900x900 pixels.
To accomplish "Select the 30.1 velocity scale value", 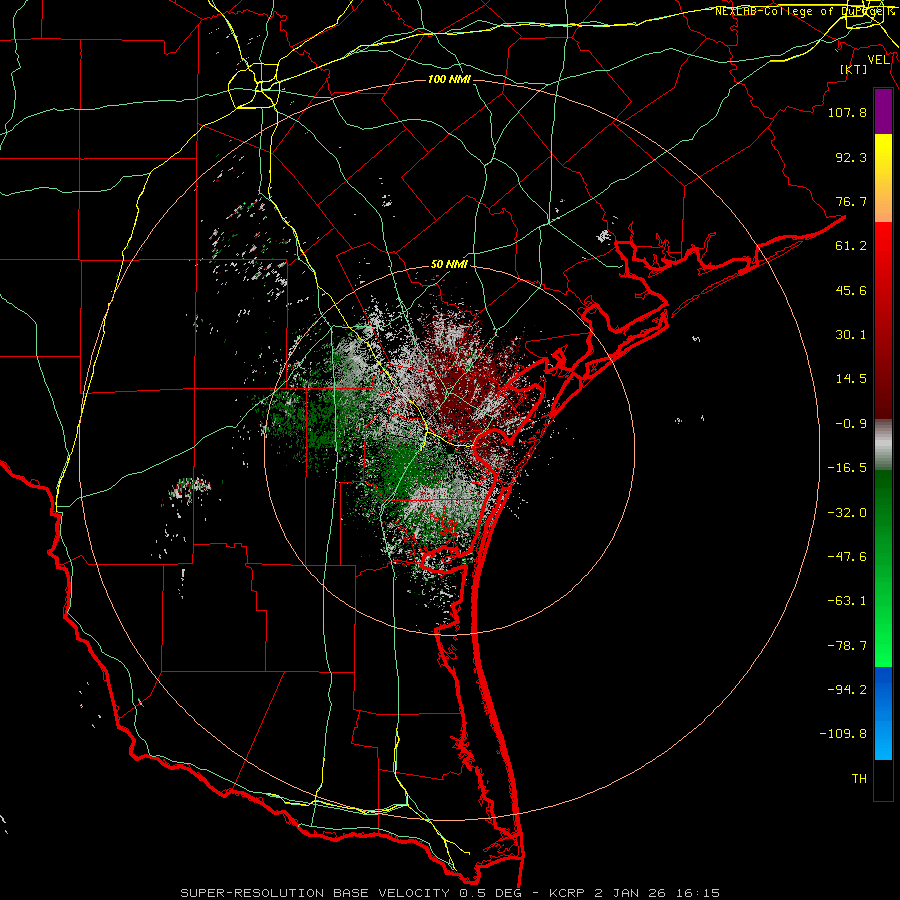I will [x=851, y=335].
